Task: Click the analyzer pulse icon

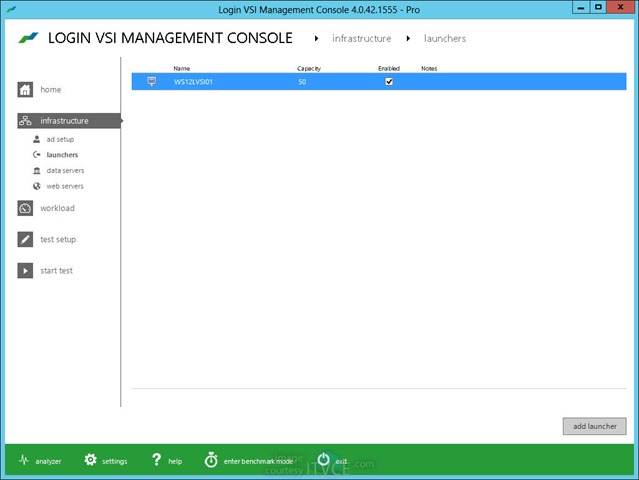Action: point(24,460)
